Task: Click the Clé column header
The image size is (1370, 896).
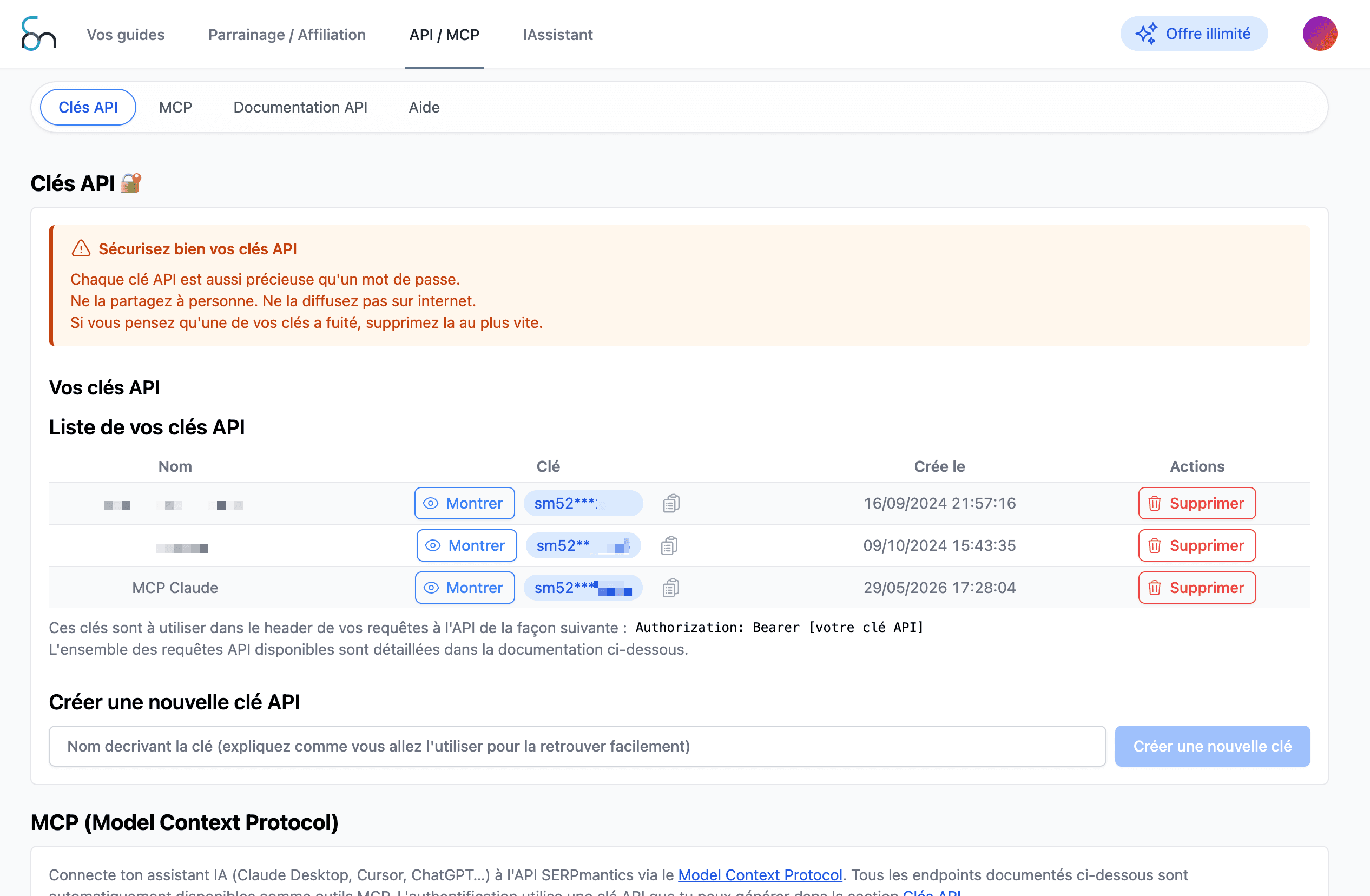Action: coord(548,467)
